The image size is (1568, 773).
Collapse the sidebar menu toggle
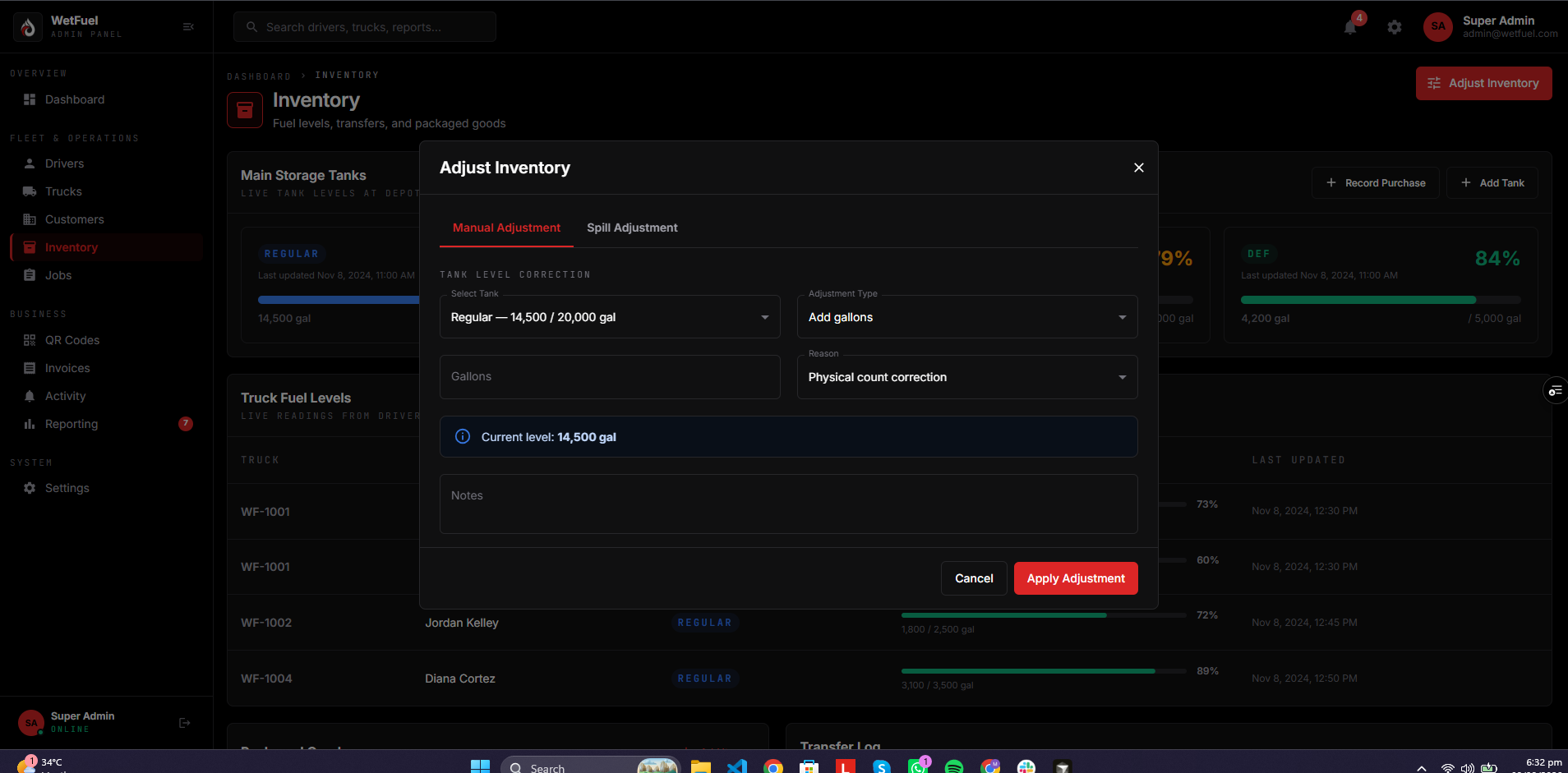[x=188, y=27]
